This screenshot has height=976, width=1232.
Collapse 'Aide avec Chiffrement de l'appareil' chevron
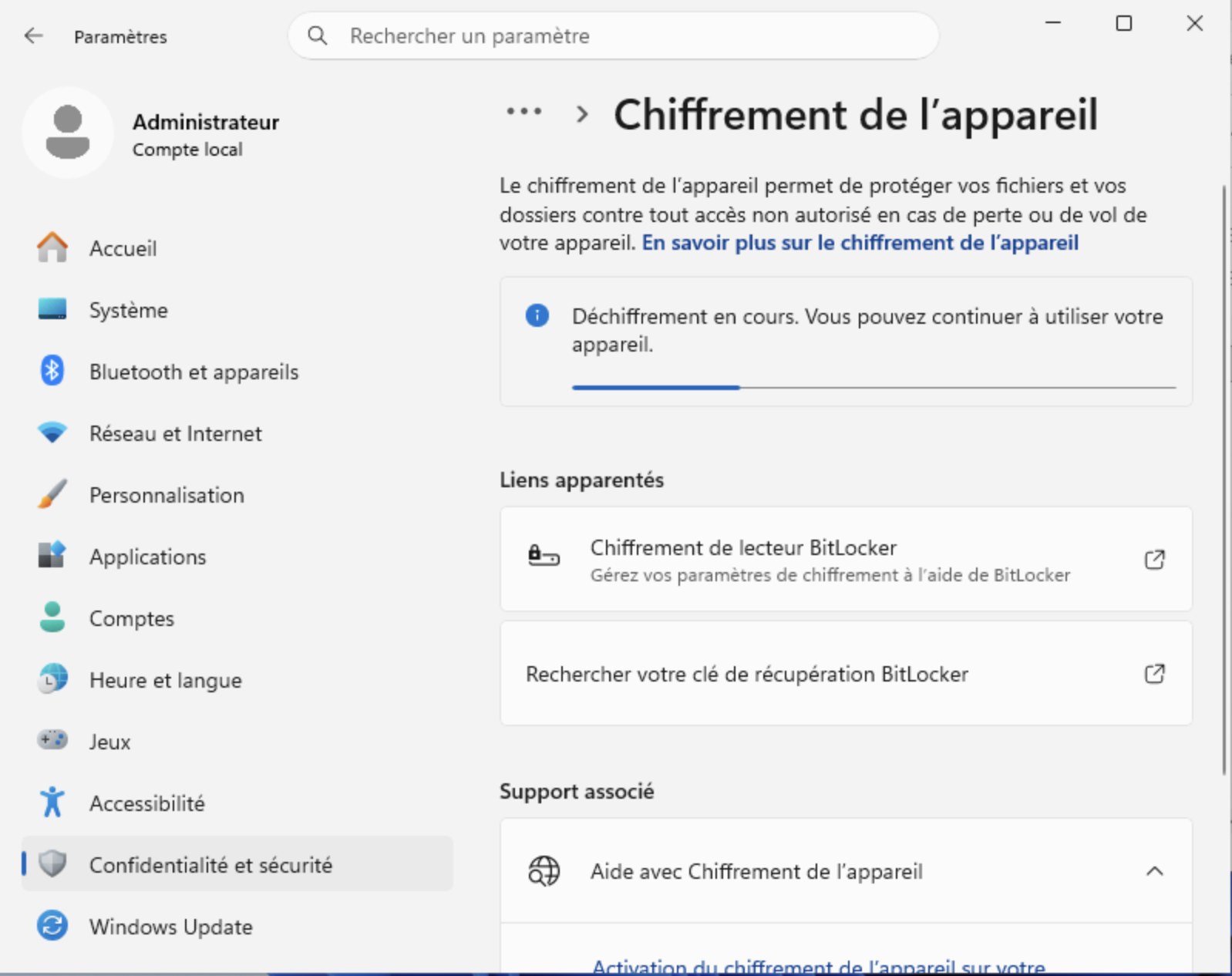pyautogui.click(x=1154, y=871)
